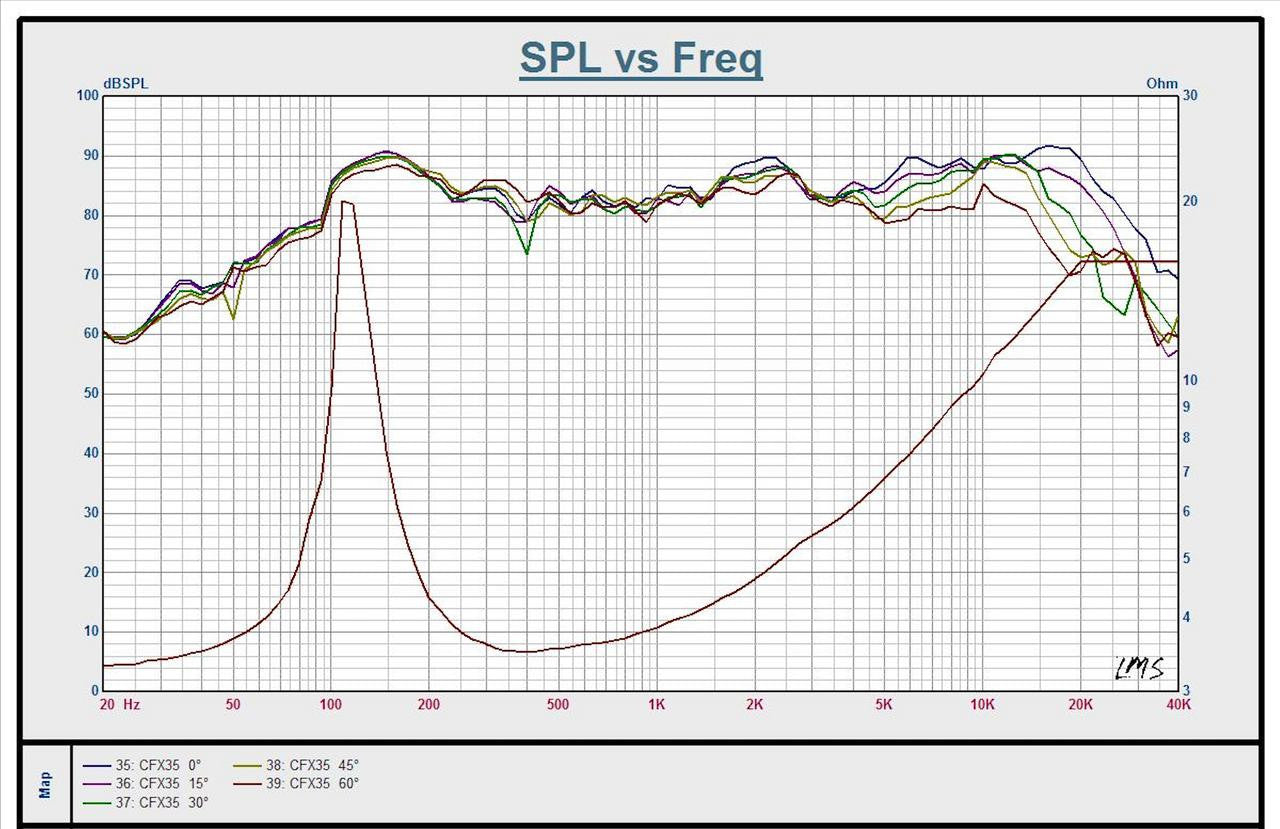Click the 20 Hz axis label
The image size is (1280, 829).
[x=119, y=704]
